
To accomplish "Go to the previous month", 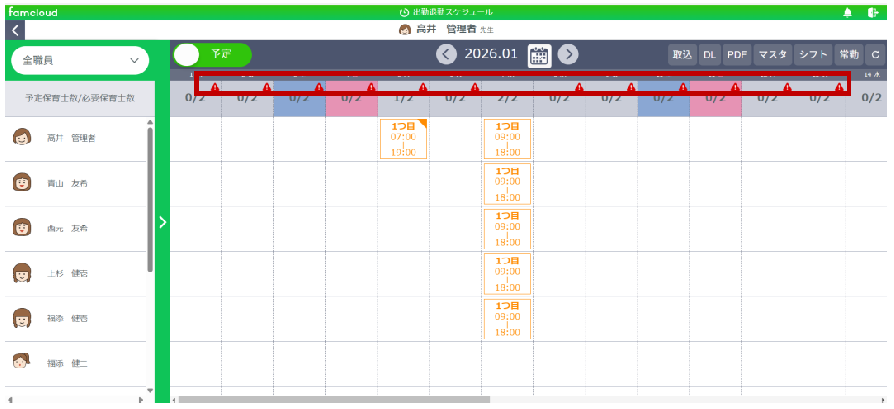I will [x=447, y=55].
